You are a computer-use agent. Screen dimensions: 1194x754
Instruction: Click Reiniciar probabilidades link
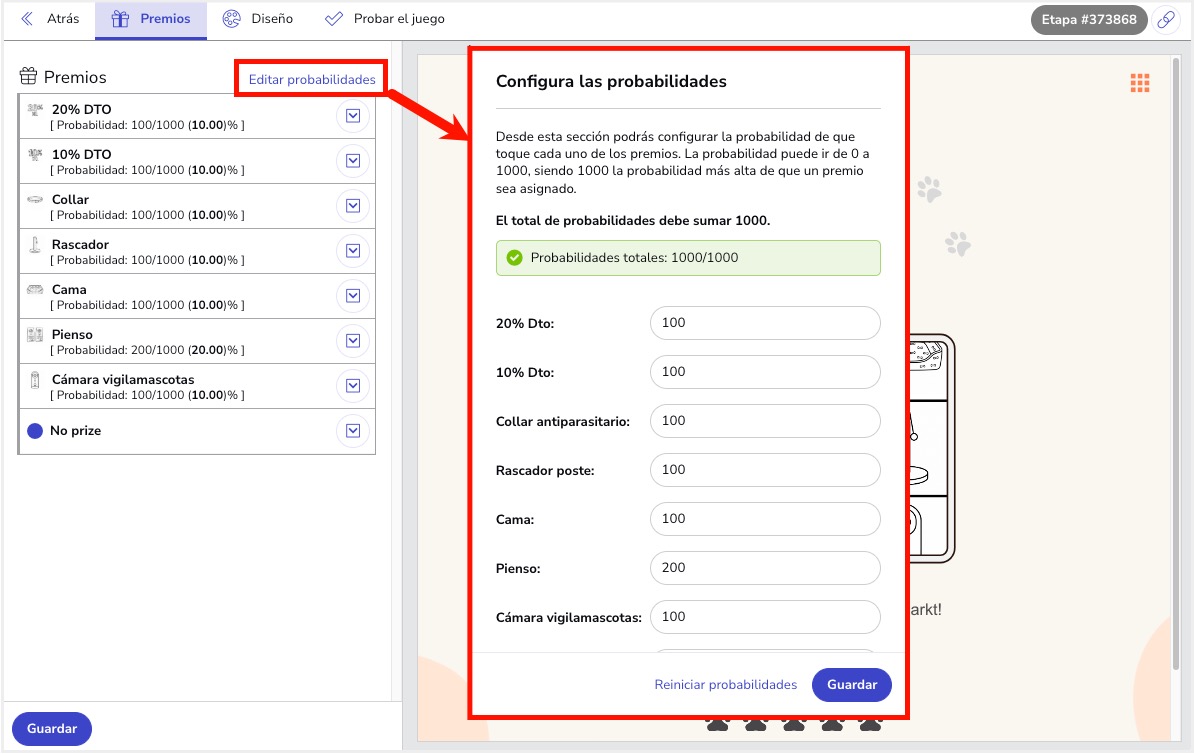(x=726, y=685)
